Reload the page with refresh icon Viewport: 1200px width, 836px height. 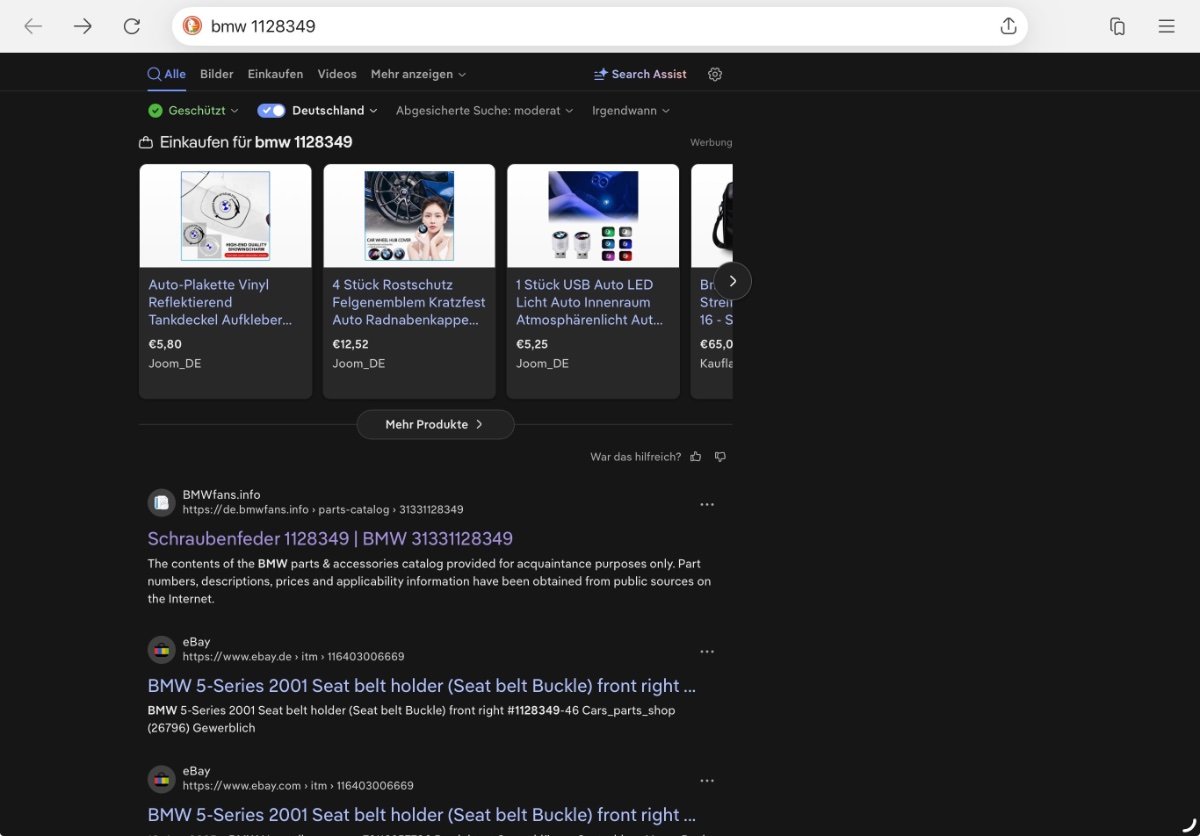[x=131, y=27]
